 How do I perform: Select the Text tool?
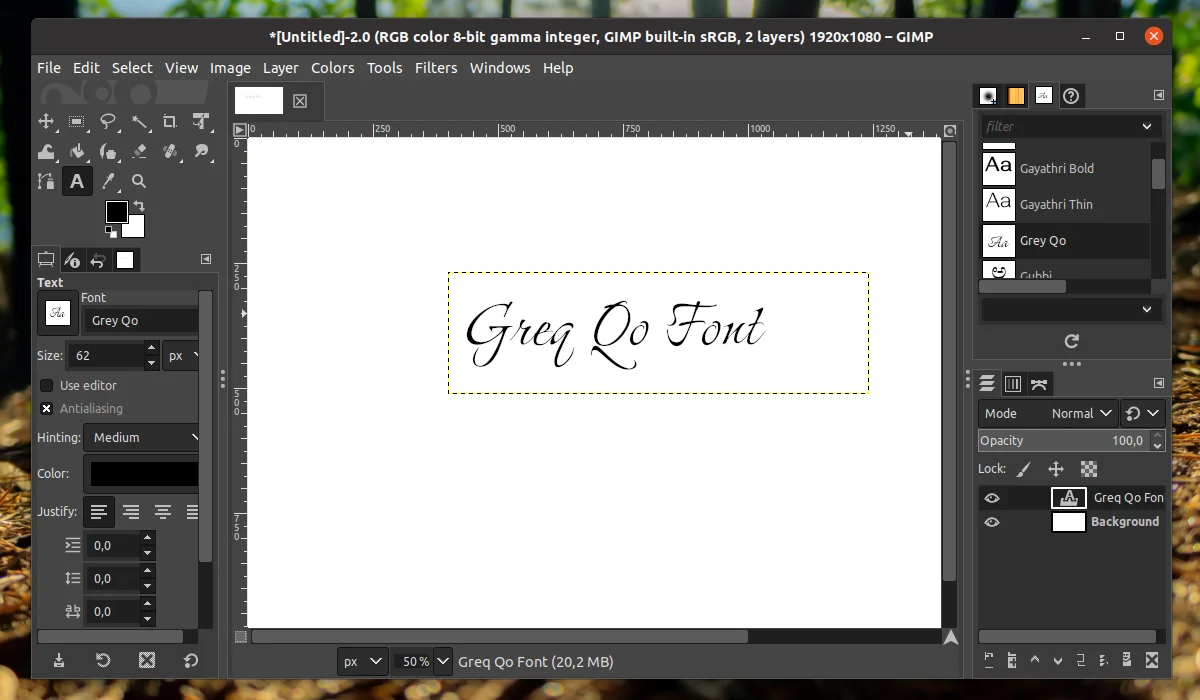tap(77, 181)
